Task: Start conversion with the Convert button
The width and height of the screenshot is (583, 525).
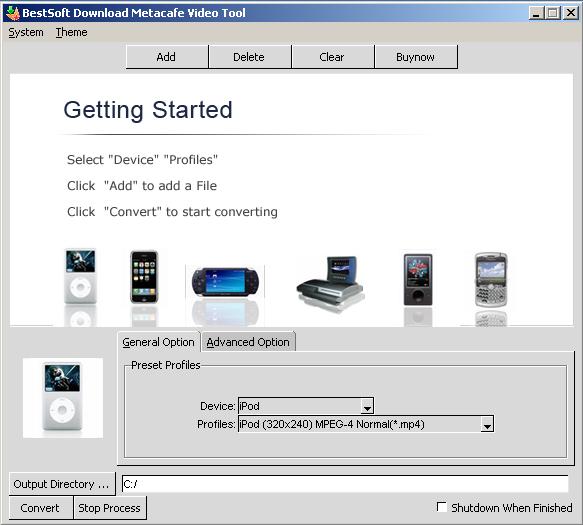Action: coord(41,508)
